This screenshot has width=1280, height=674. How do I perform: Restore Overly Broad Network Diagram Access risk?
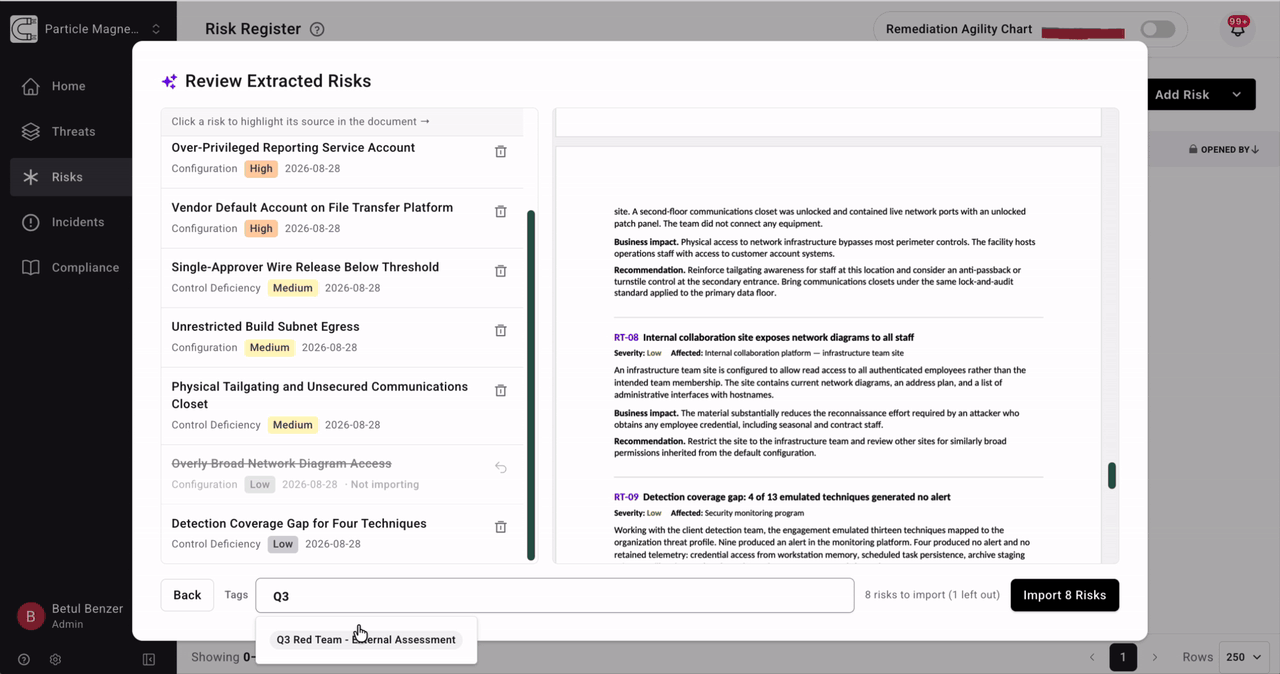(501, 468)
